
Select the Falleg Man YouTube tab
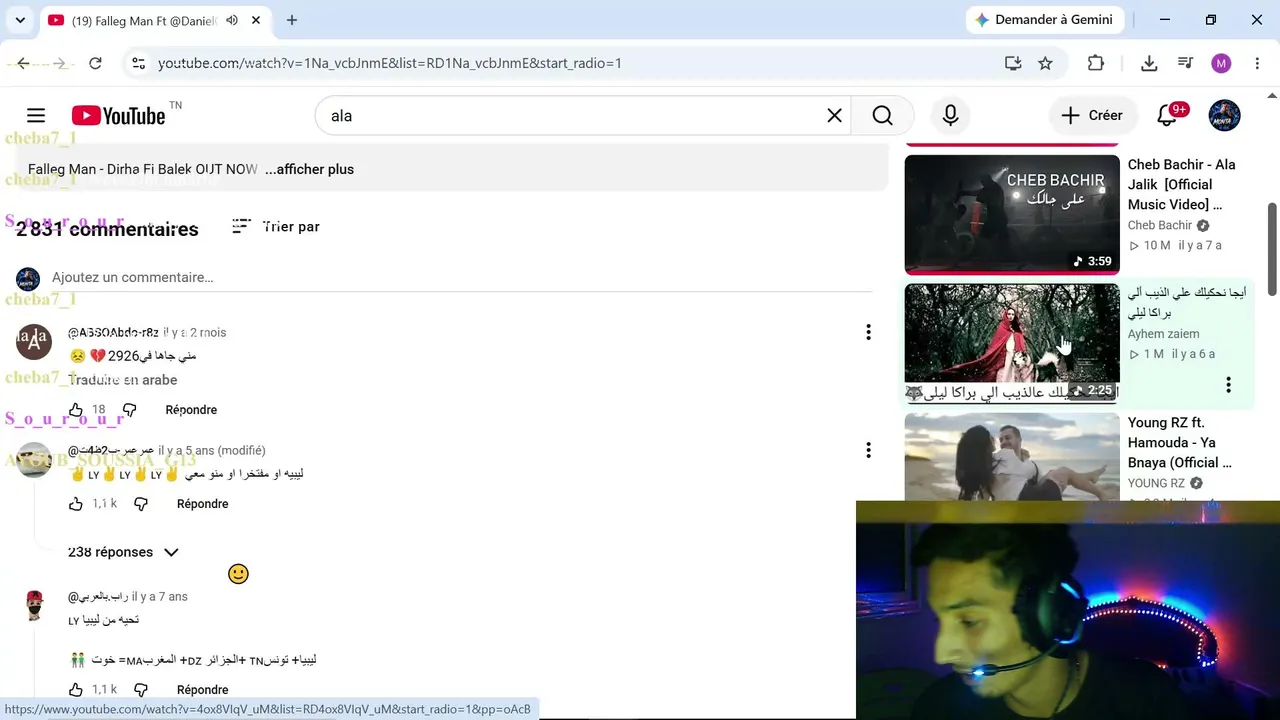click(x=153, y=20)
